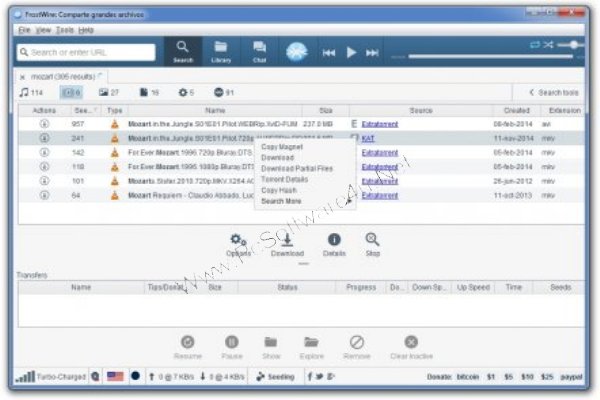Click the playback progress bar

[491, 57]
